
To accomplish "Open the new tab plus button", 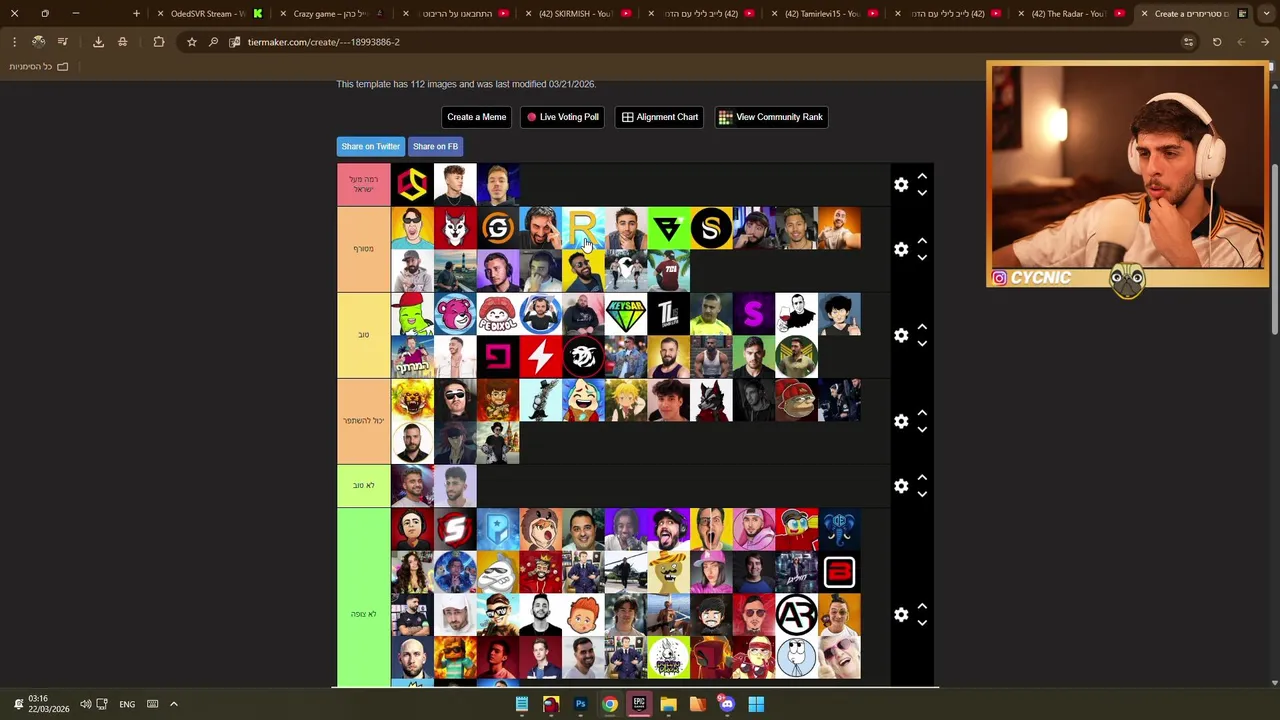I will pos(136,14).
